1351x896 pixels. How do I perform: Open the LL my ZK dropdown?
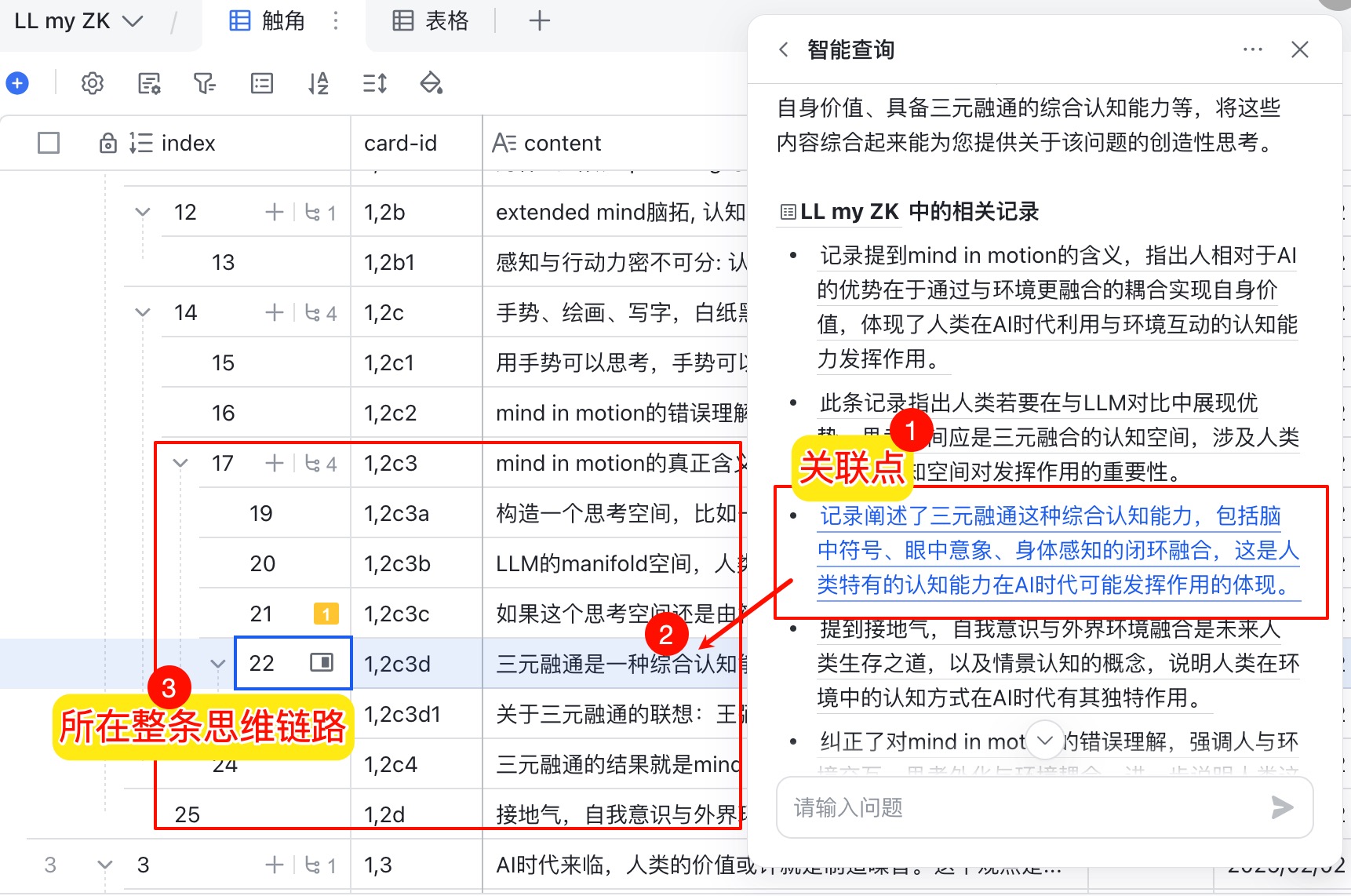coord(78,20)
